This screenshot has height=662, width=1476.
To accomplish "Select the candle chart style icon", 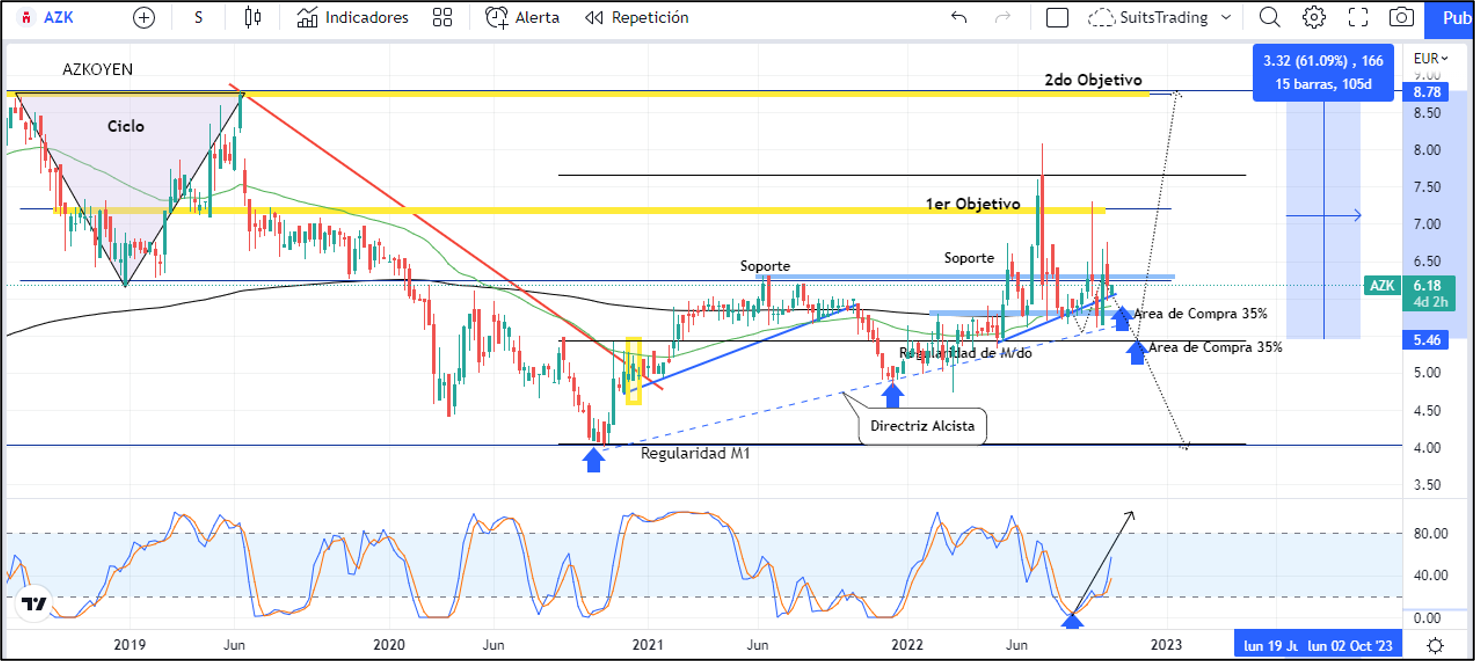I will pos(252,17).
